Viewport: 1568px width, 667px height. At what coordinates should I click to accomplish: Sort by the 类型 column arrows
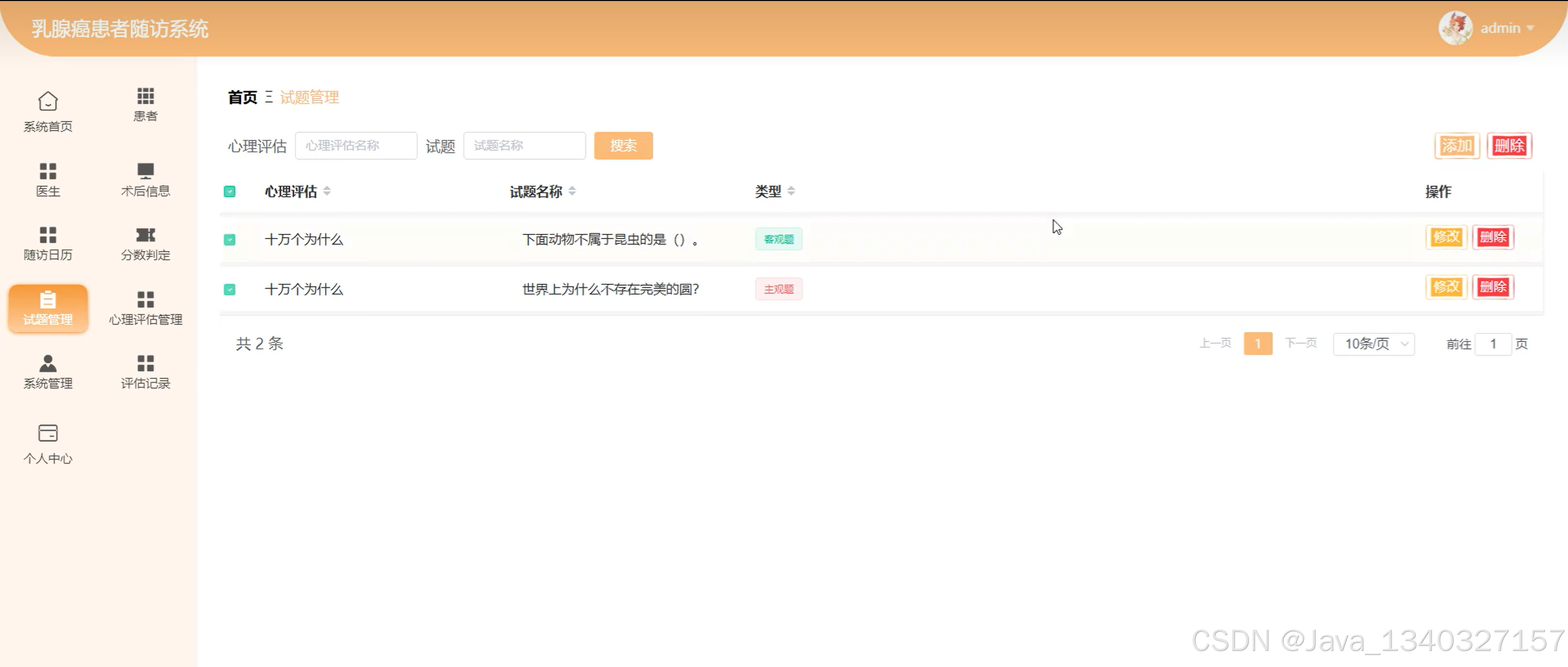point(792,191)
